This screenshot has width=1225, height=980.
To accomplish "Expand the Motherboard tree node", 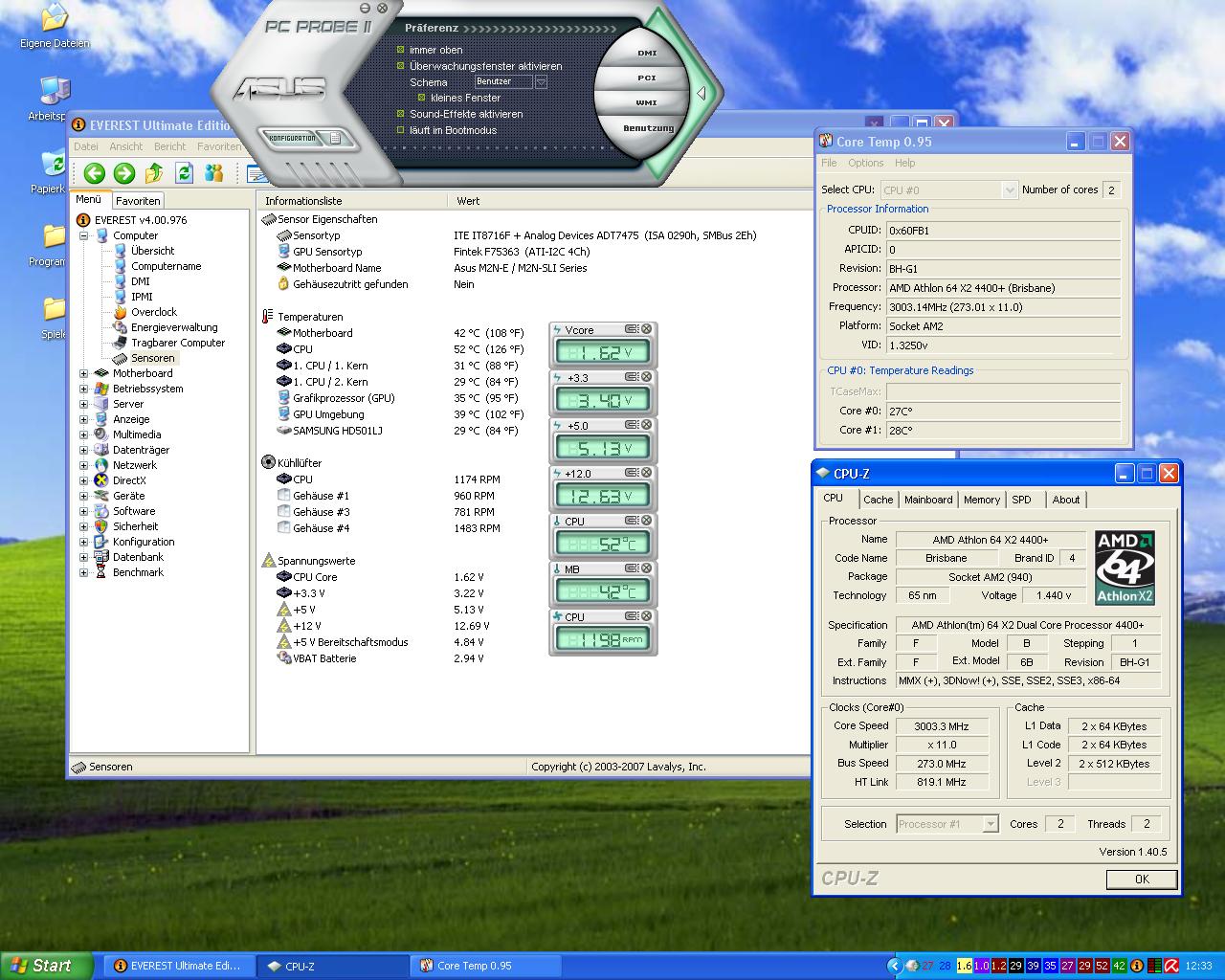I will 83,373.
